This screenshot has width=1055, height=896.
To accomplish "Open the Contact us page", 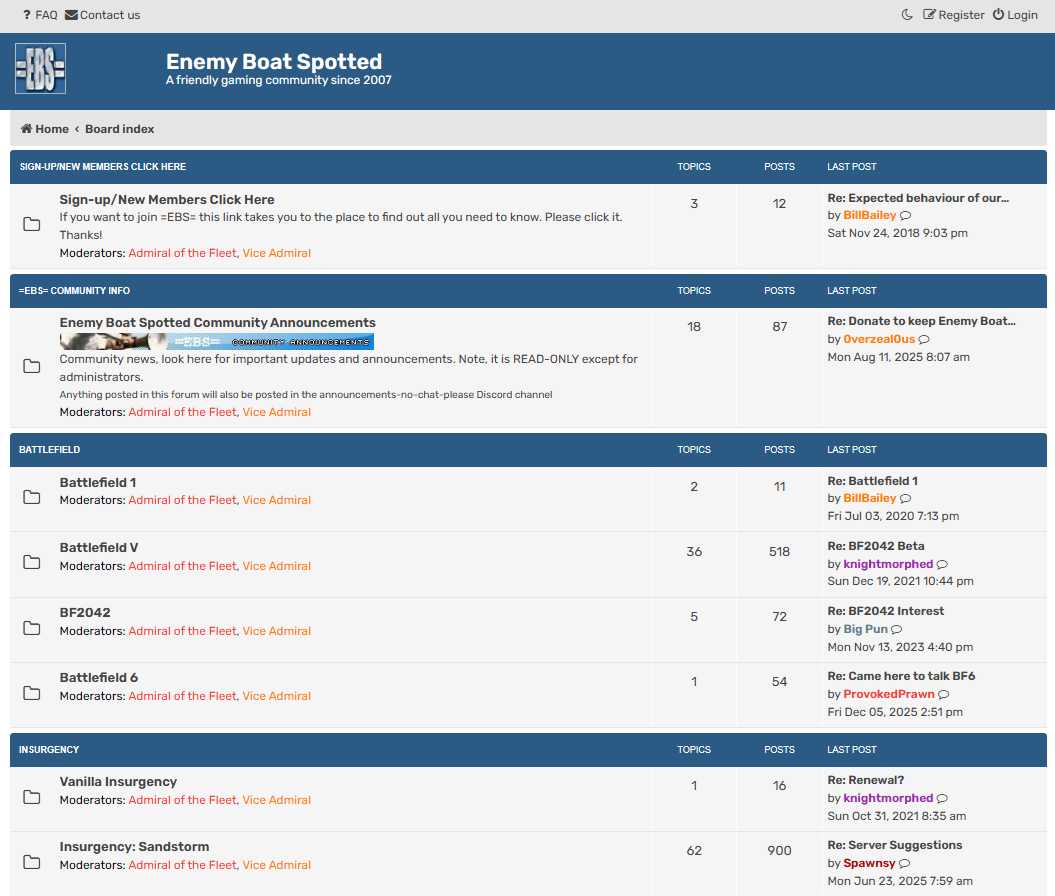I will [102, 15].
